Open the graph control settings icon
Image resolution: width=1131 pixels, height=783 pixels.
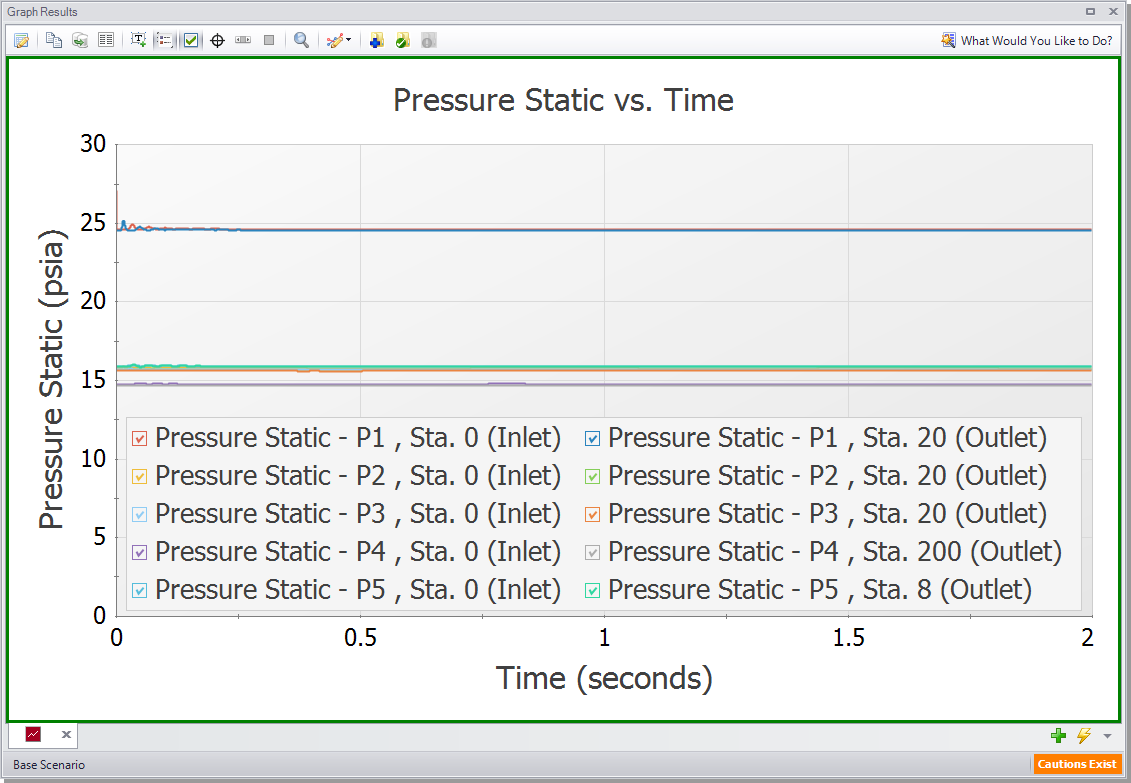[x=20, y=40]
